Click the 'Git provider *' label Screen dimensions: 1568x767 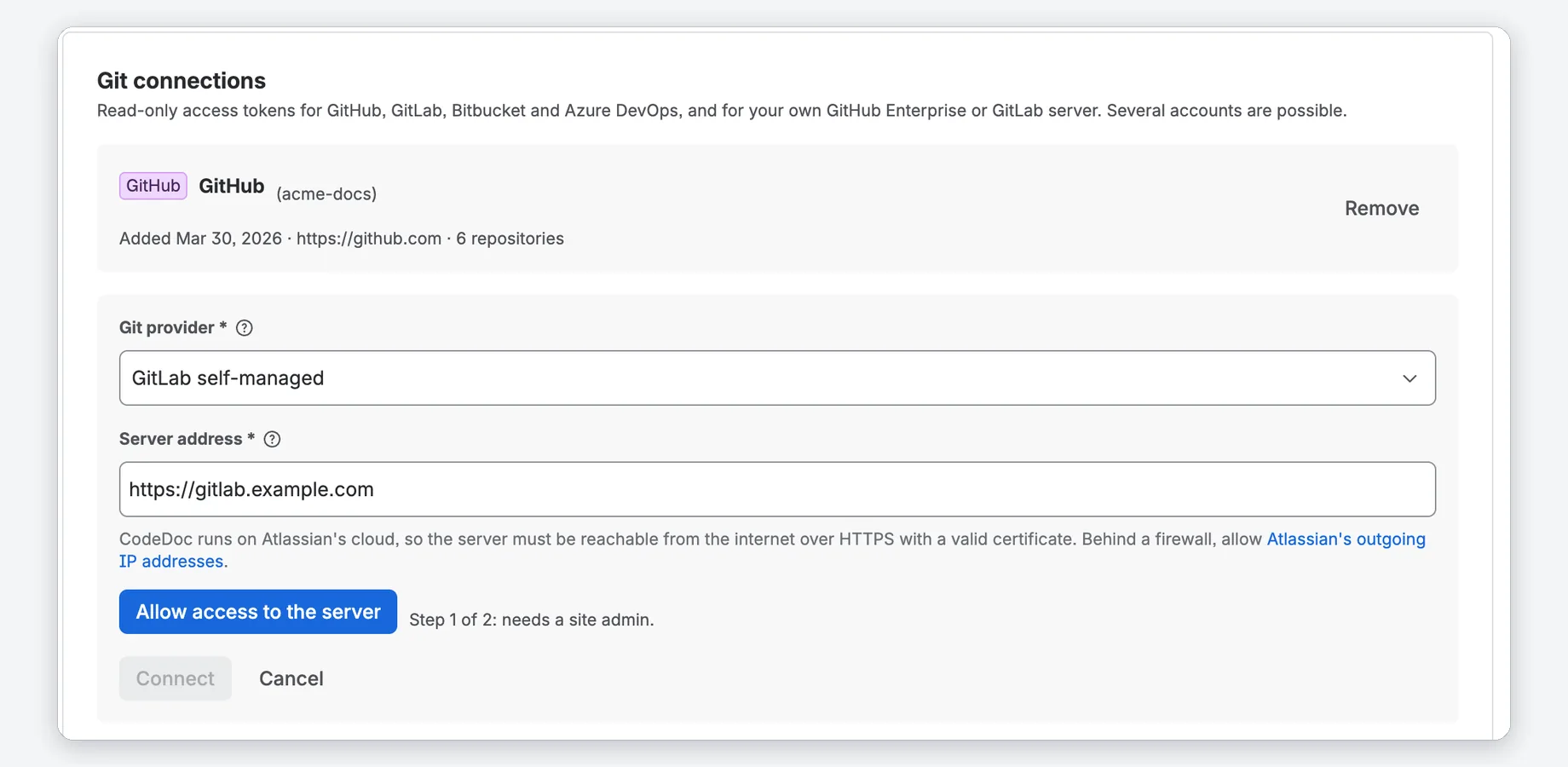click(x=173, y=328)
